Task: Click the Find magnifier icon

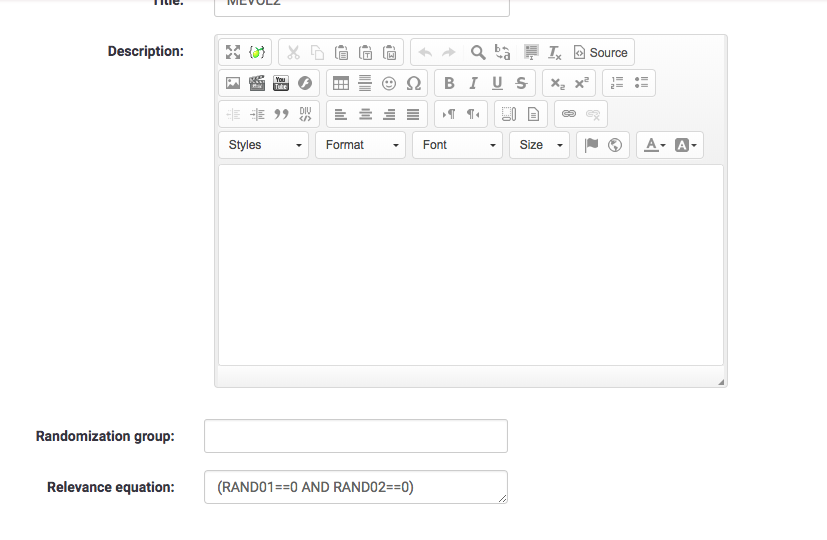Action: [478, 52]
